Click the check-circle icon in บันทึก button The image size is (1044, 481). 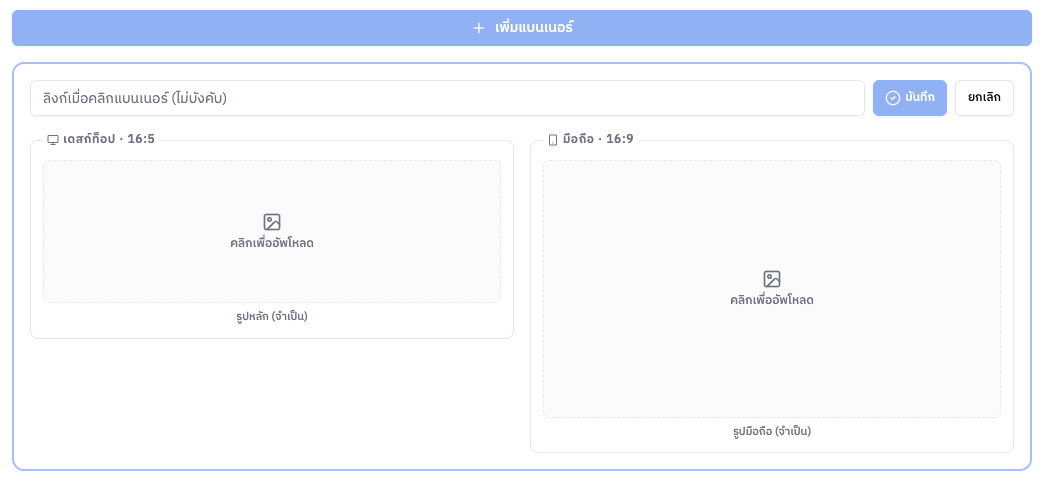click(893, 98)
